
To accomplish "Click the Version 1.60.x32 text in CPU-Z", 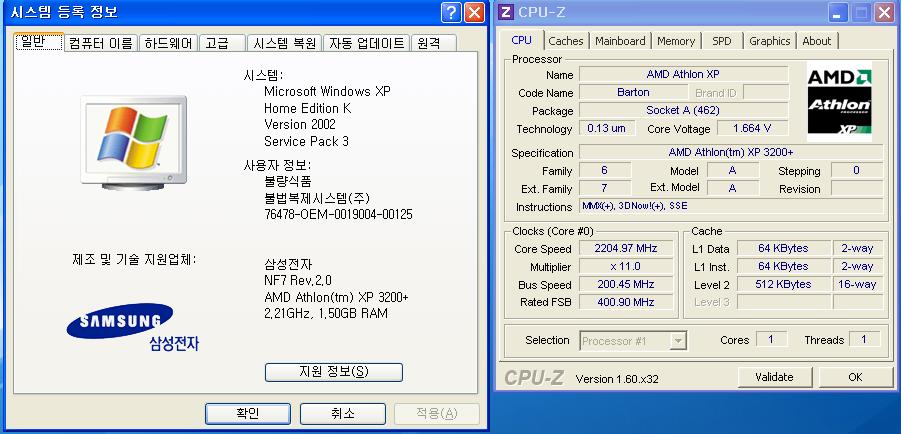I will tap(617, 379).
